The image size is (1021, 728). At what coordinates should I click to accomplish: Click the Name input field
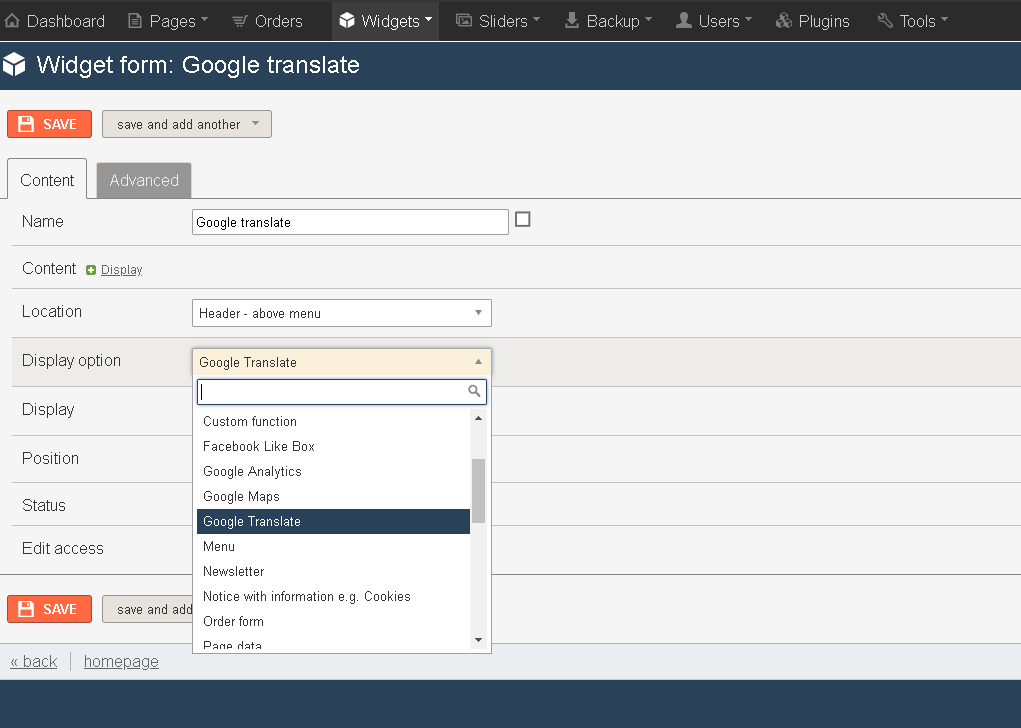(350, 222)
